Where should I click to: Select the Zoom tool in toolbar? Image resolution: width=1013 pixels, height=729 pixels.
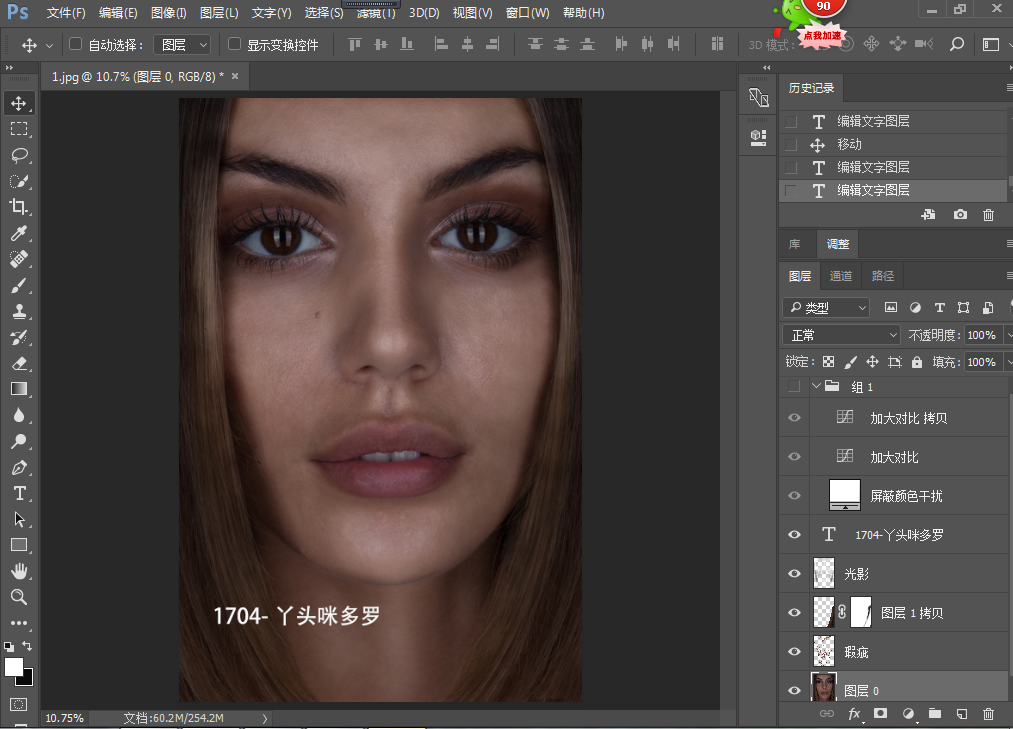pyautogui.click(x=19, y=597)
